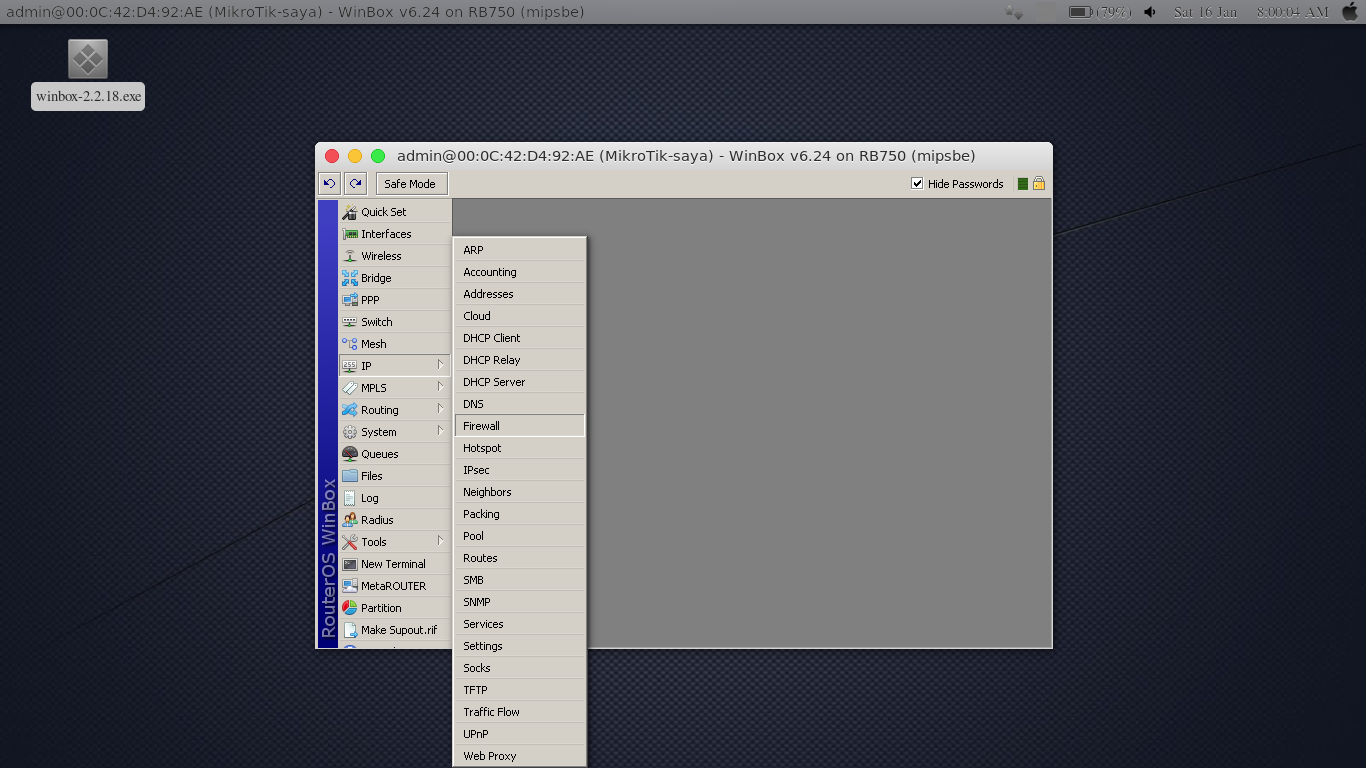1366x768 pixels.
Task: Open UPnP in the IP submenu
Action: coord(520,734)
